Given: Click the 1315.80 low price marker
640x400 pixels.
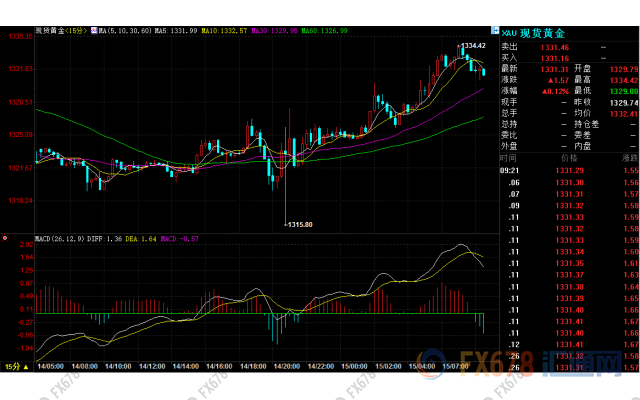Looking at the screenshot, I should pos(300,224).
